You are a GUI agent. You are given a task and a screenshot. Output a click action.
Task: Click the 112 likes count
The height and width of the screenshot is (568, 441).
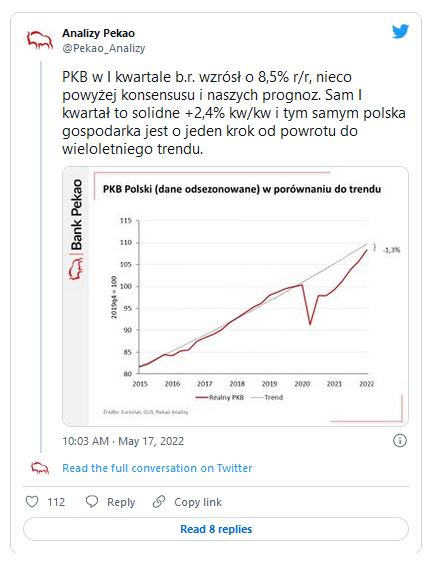click(56, 502)
